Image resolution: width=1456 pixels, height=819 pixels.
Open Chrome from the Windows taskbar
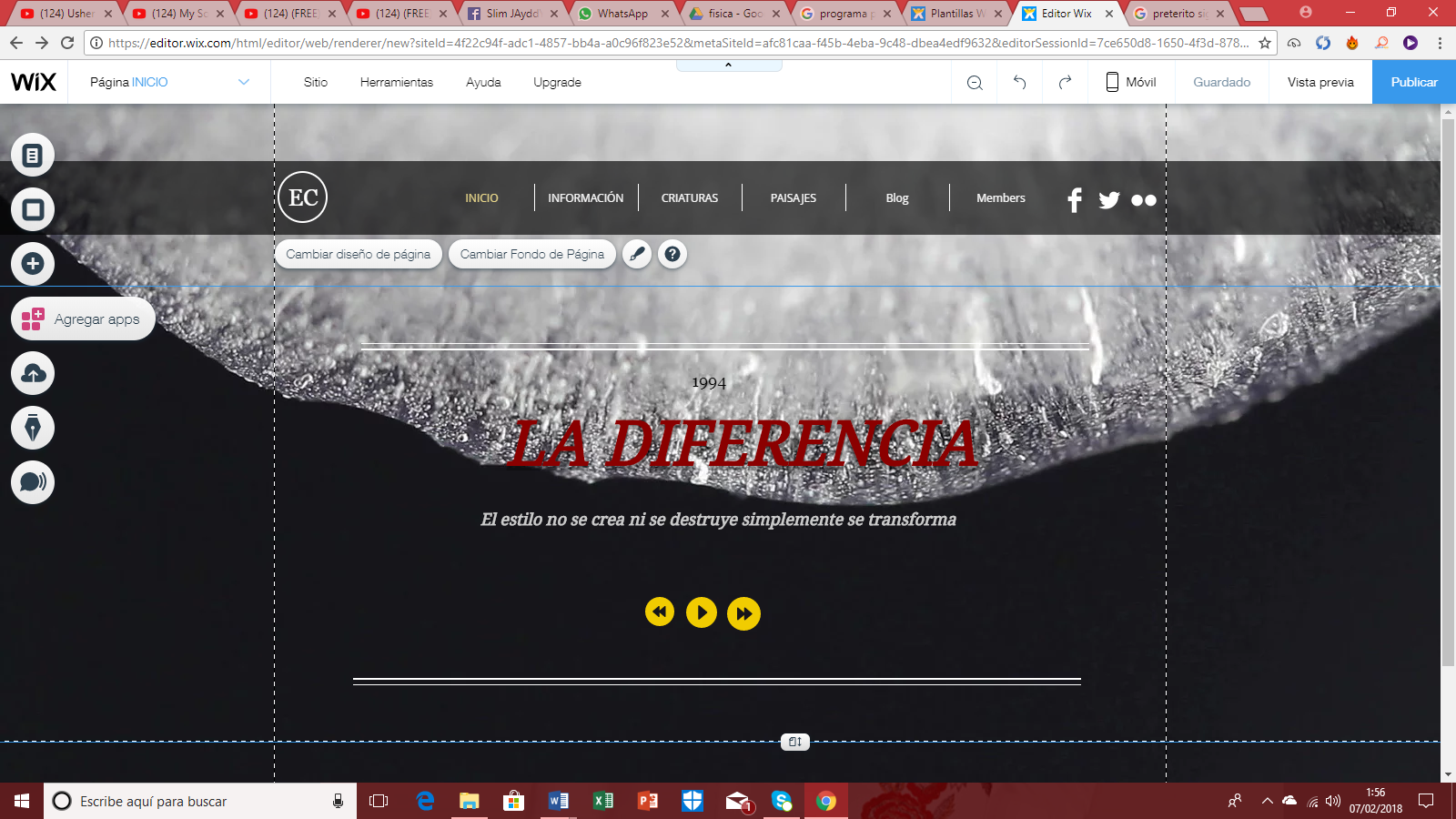[826, 801]
